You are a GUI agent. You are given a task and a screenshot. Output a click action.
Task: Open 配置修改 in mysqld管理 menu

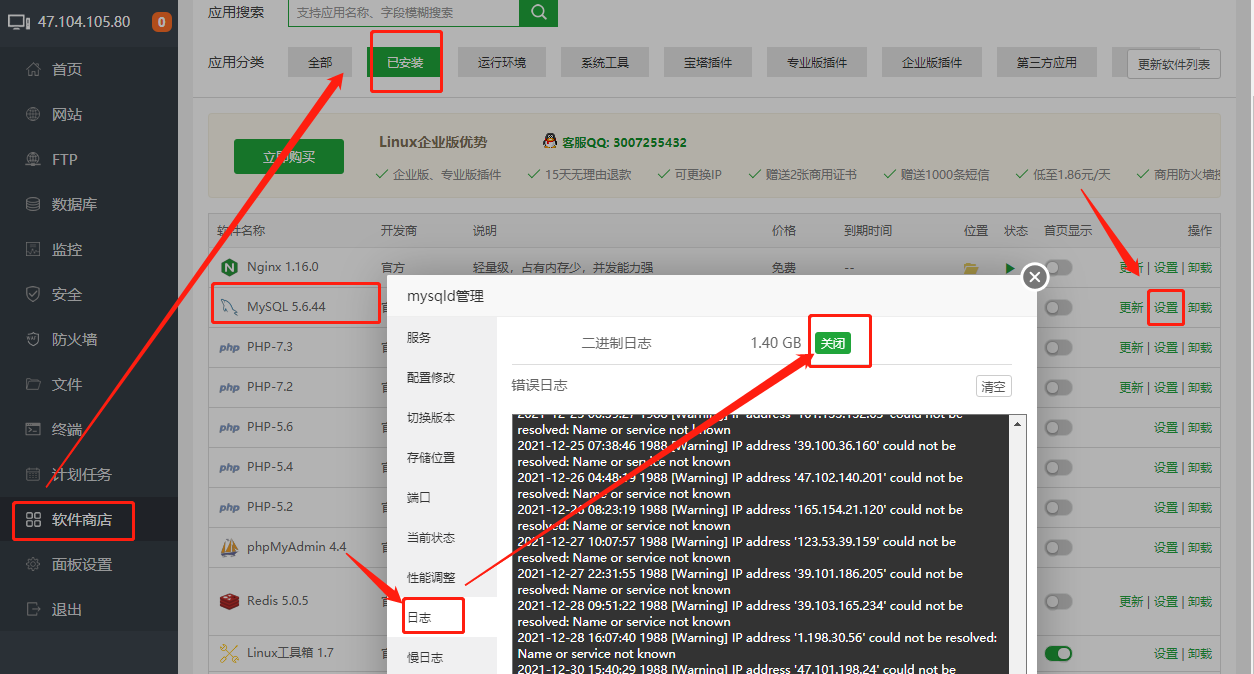coord(442,378)
